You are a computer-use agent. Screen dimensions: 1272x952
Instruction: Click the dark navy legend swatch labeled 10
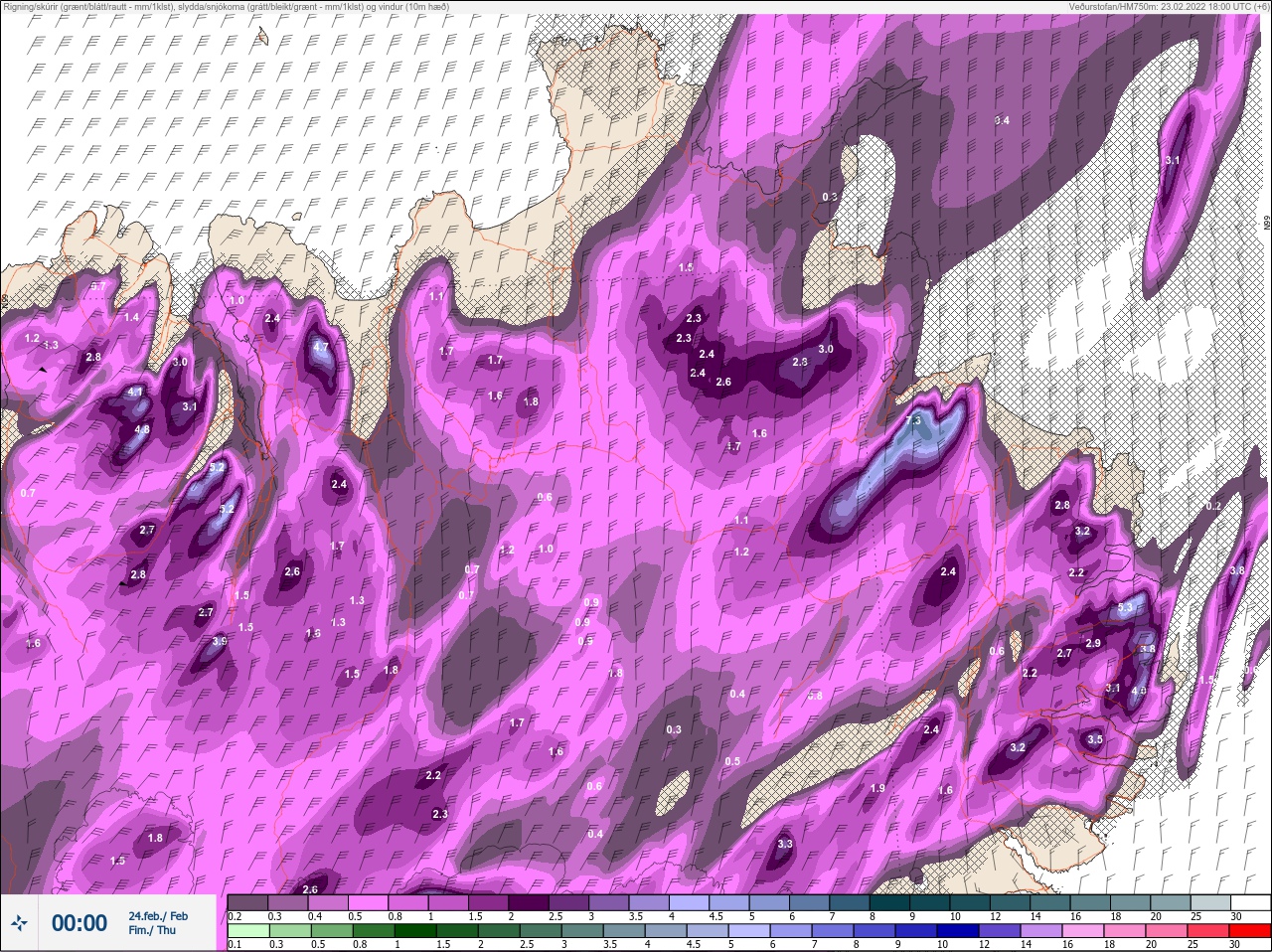coord(960,930)
